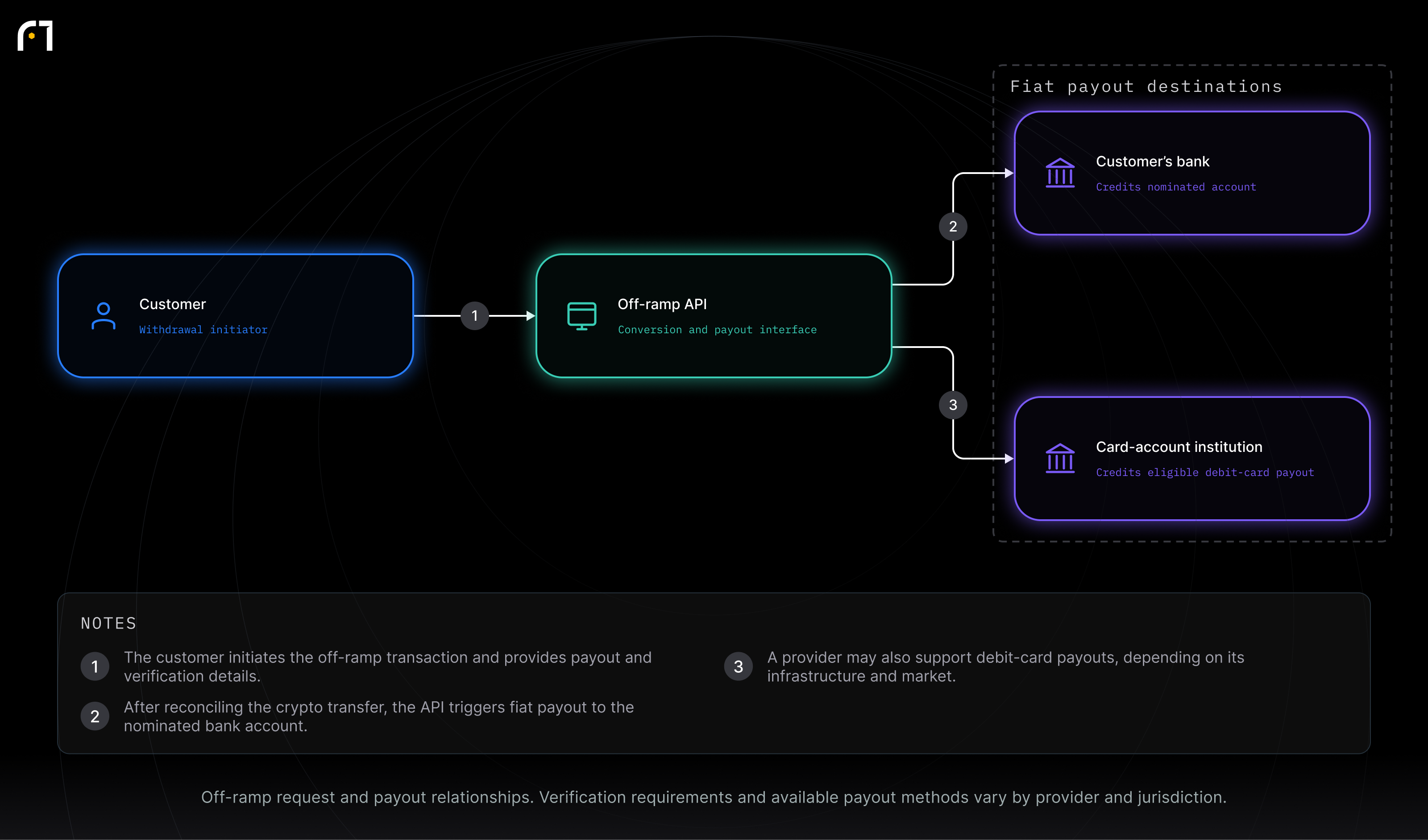Click 'Credits eligible debit-card payout' text
Viewport: 1428px width, 840px height.
tap(1205, 472)
